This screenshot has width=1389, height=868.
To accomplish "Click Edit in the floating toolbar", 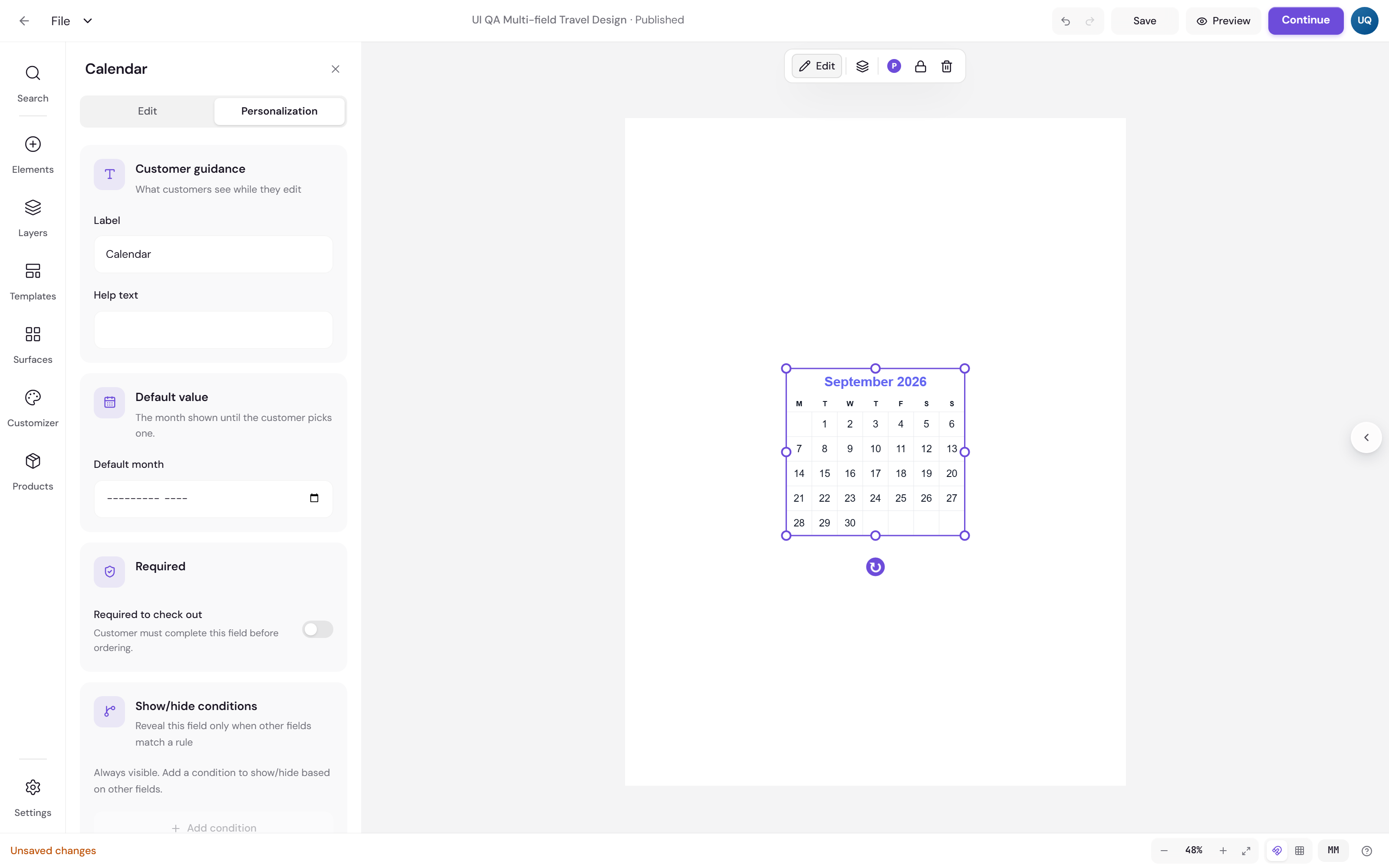I will click(817, 66).
